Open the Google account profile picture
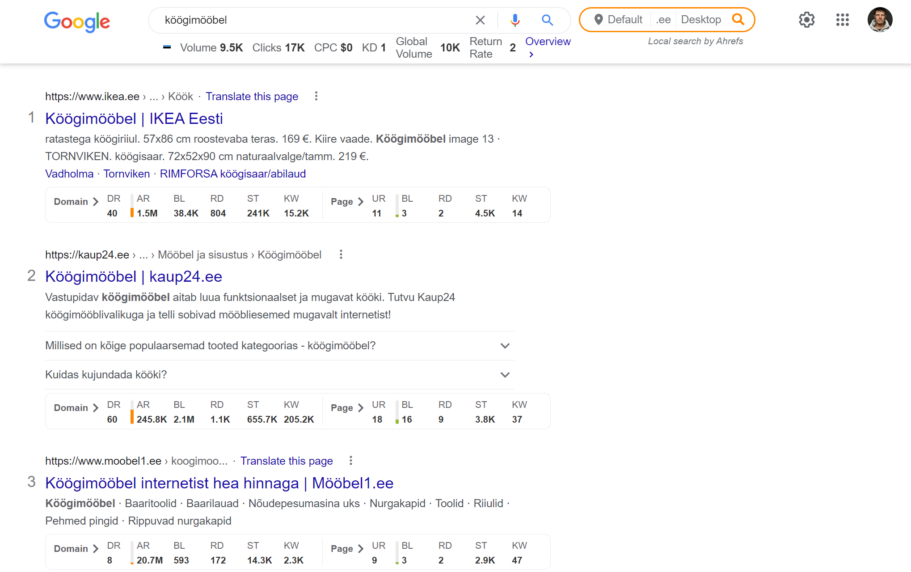The height and width of the screenshot is (572, 911). coord(880,20)
